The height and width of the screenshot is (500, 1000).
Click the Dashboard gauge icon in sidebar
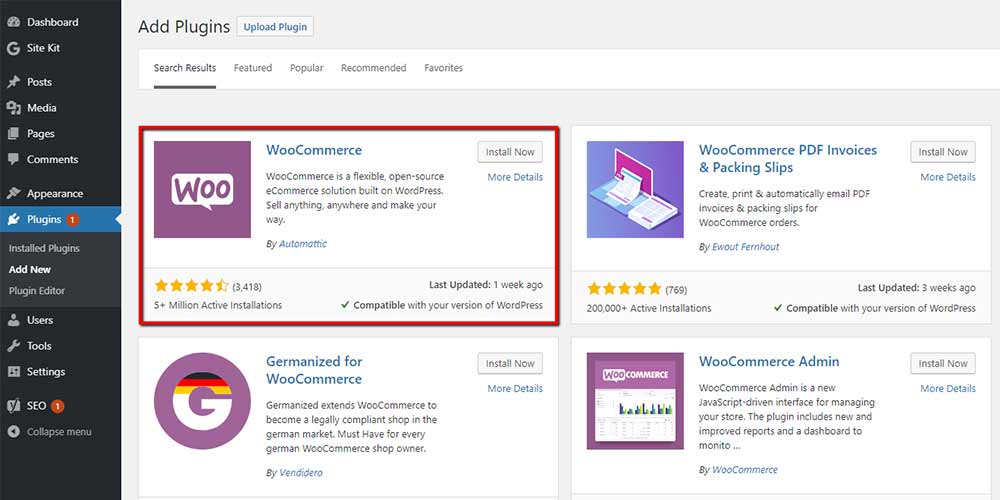click(13, 22)
